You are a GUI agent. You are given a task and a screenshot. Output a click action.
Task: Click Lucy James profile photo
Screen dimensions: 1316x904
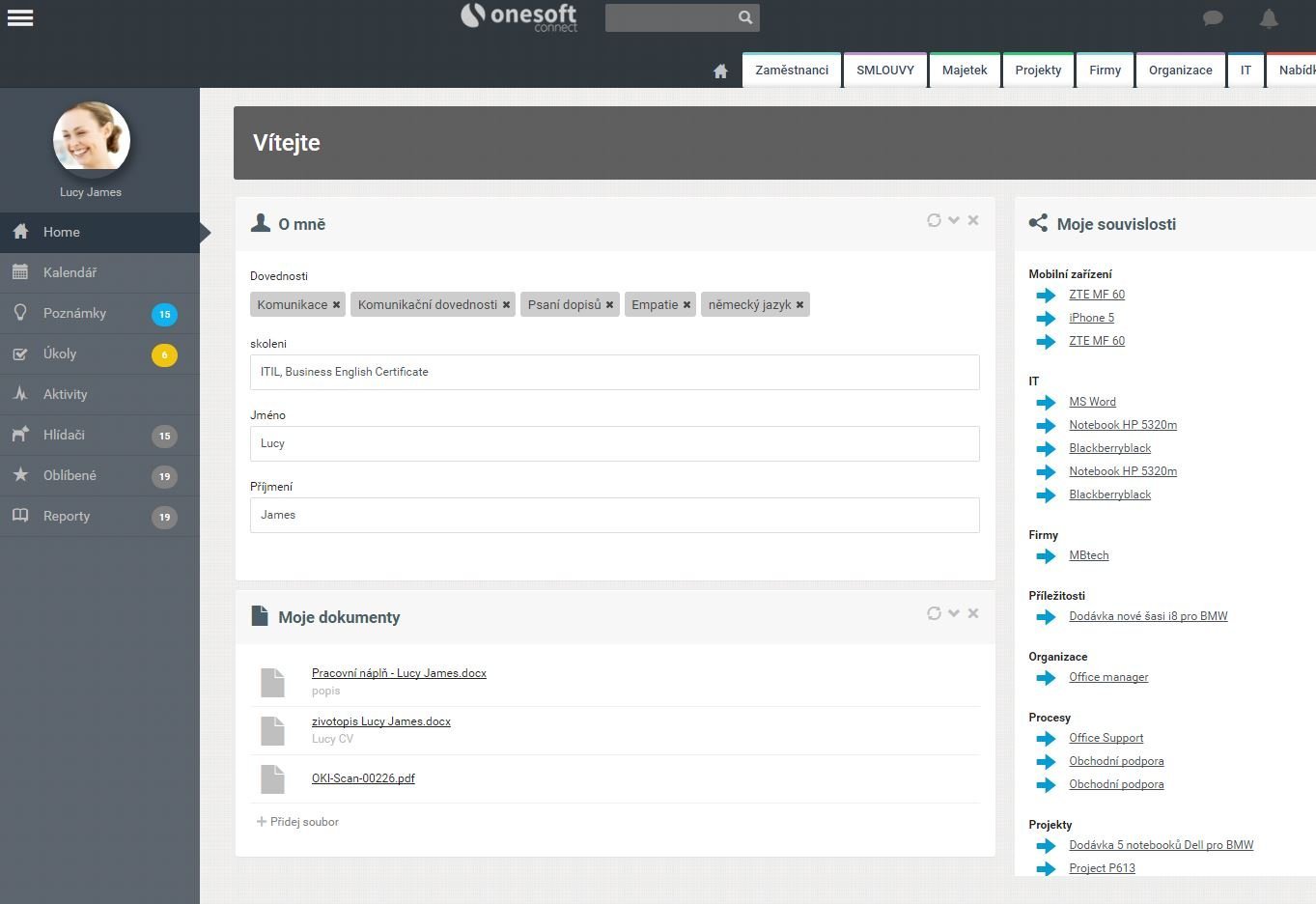click(92, 140)
